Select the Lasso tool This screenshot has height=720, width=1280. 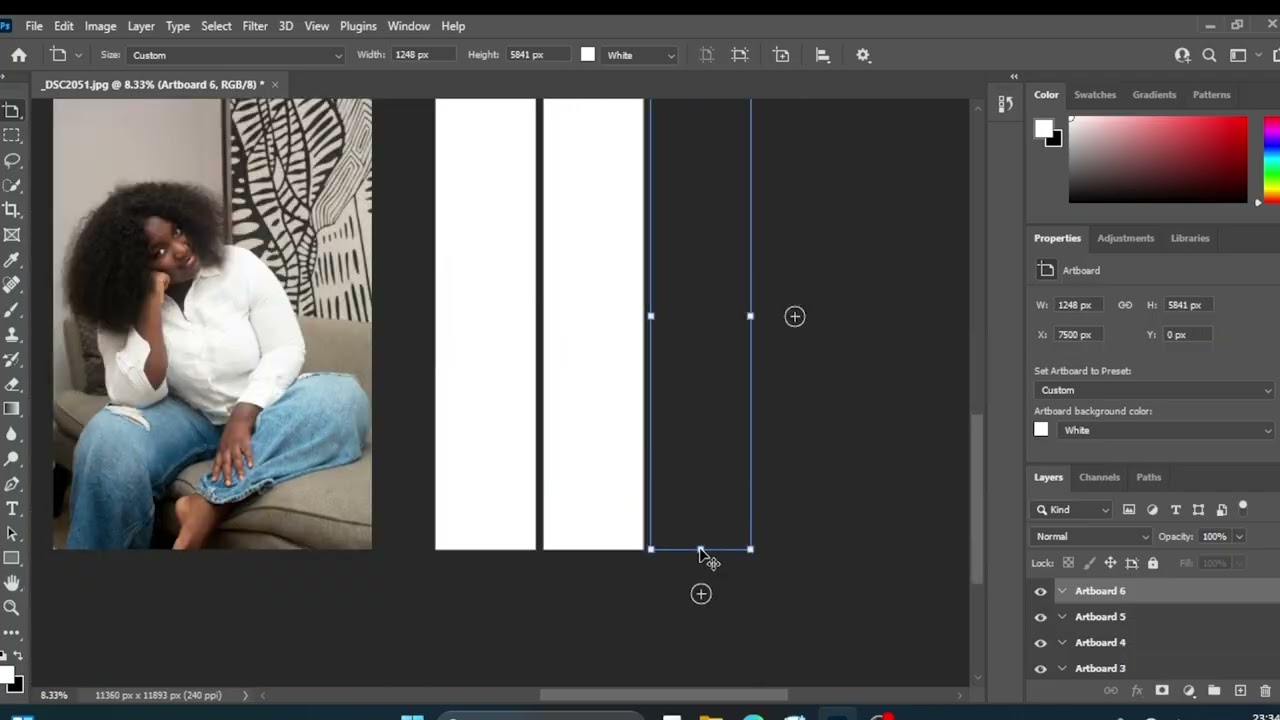coord(12,161)
